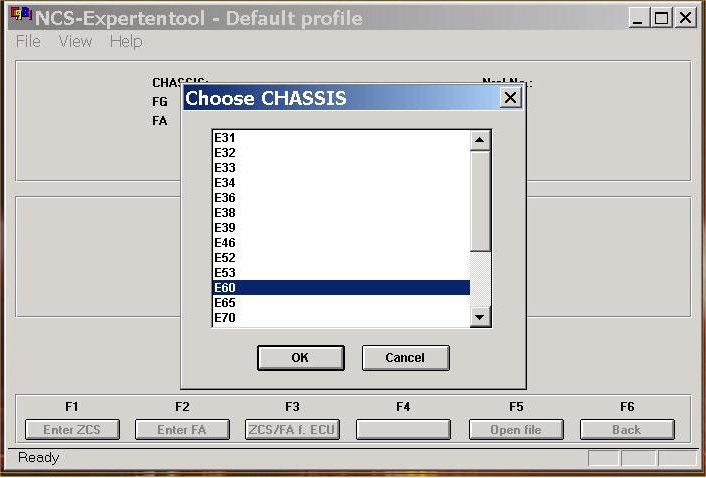Confirm chassis selection with OK

(300, 357)
